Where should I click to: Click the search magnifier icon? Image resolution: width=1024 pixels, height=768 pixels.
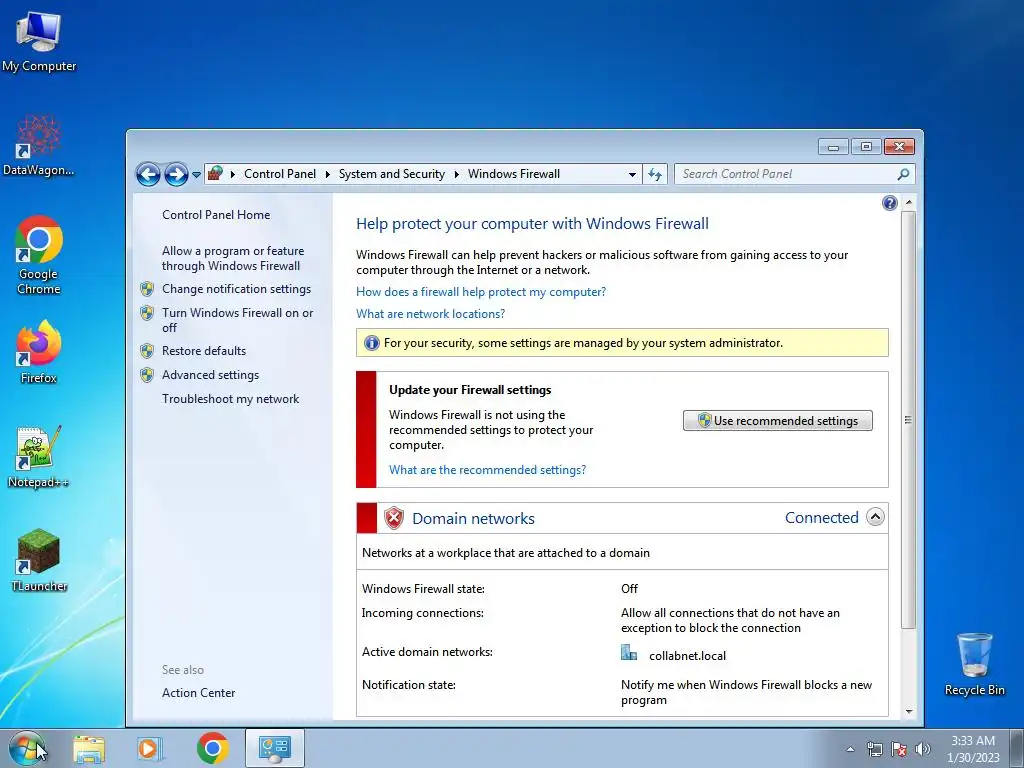903,174
